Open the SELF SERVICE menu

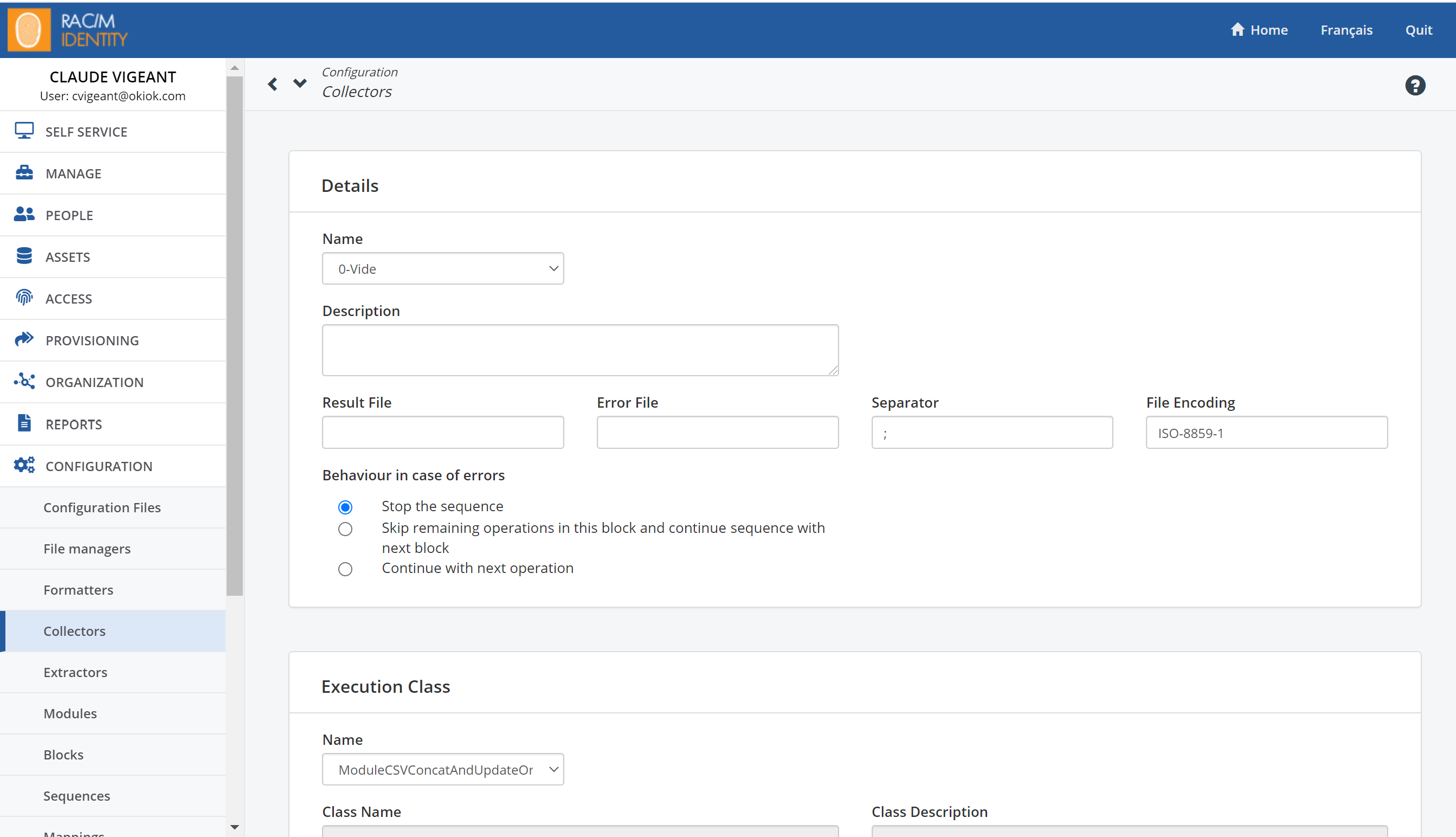pyautogui.click(x=113, y=132)
